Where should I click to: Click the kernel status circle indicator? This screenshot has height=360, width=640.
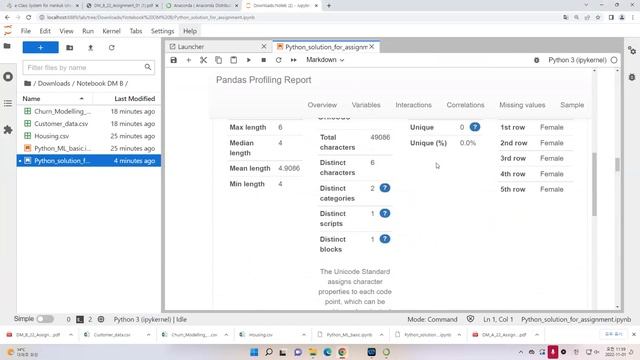pos(614,60)
